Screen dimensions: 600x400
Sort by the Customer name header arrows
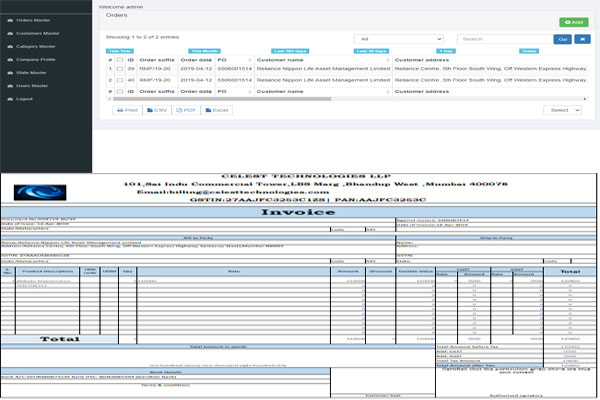pyautogui.click(x=388, y=60)
